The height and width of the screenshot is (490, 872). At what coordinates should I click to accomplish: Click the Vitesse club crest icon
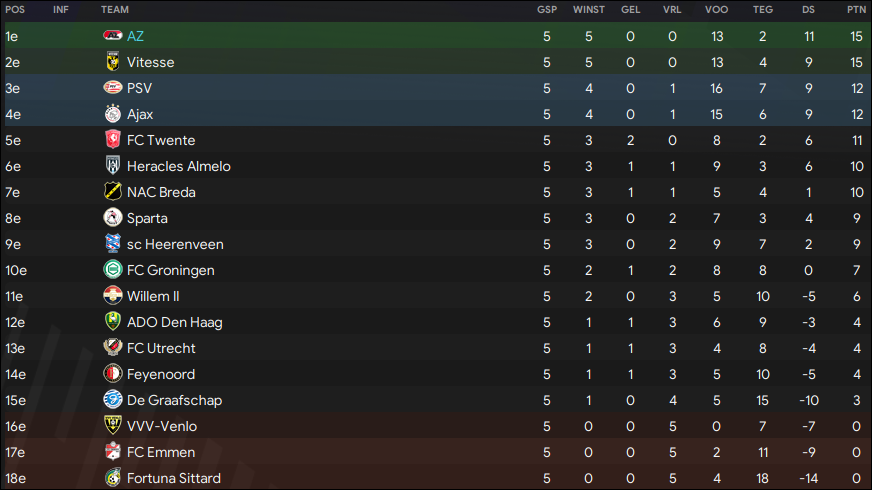tap(113, 62)
